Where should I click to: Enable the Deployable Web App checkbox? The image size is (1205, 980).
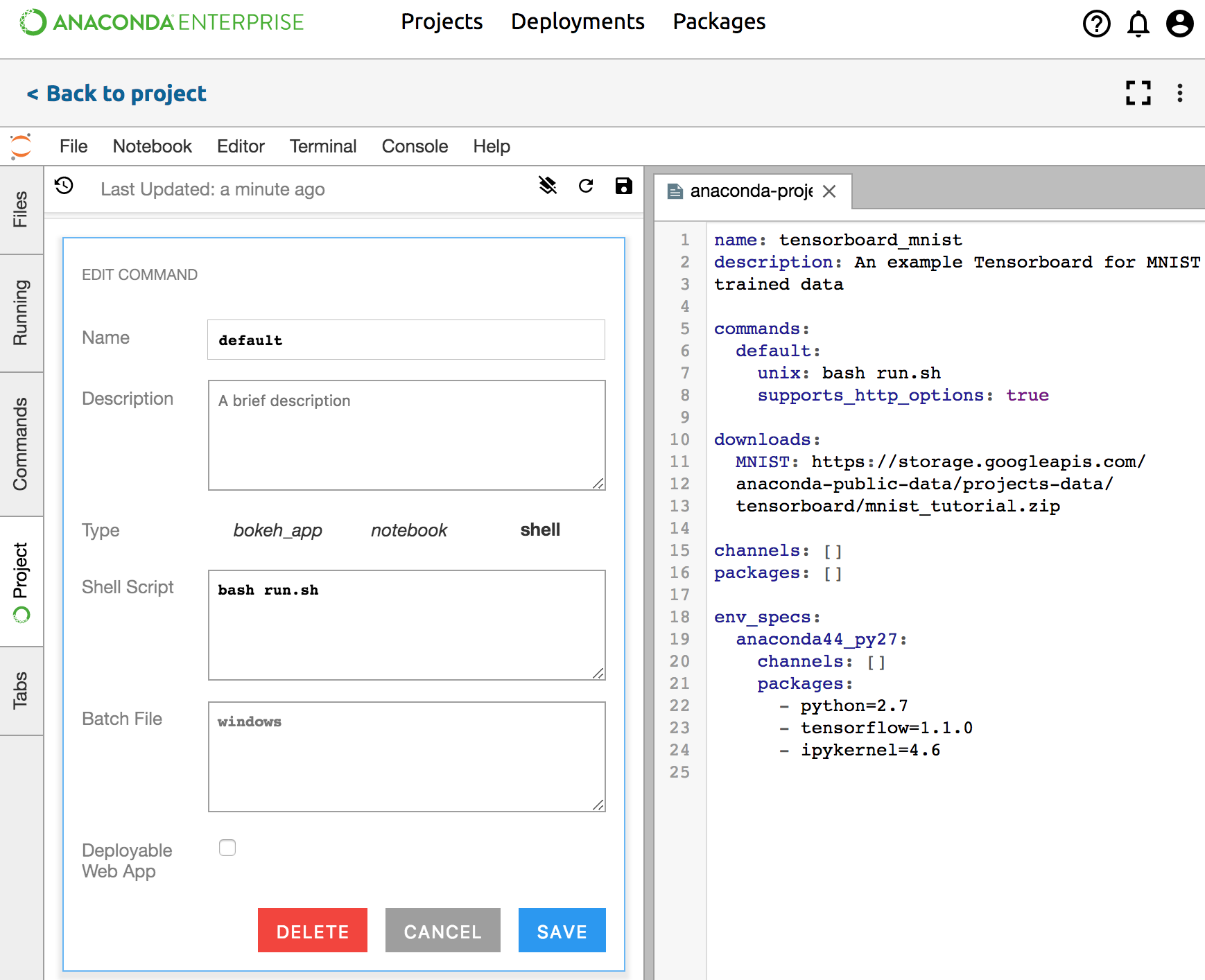[227, 848]
